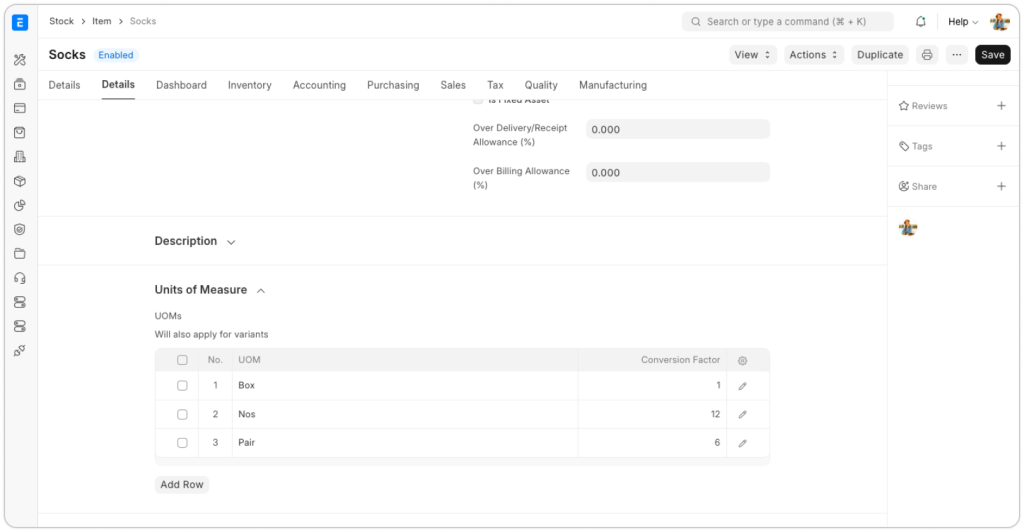The width and height of the screenshot is (1024, 532).
Task: Open the Actions dropdown
Action: 813,55
